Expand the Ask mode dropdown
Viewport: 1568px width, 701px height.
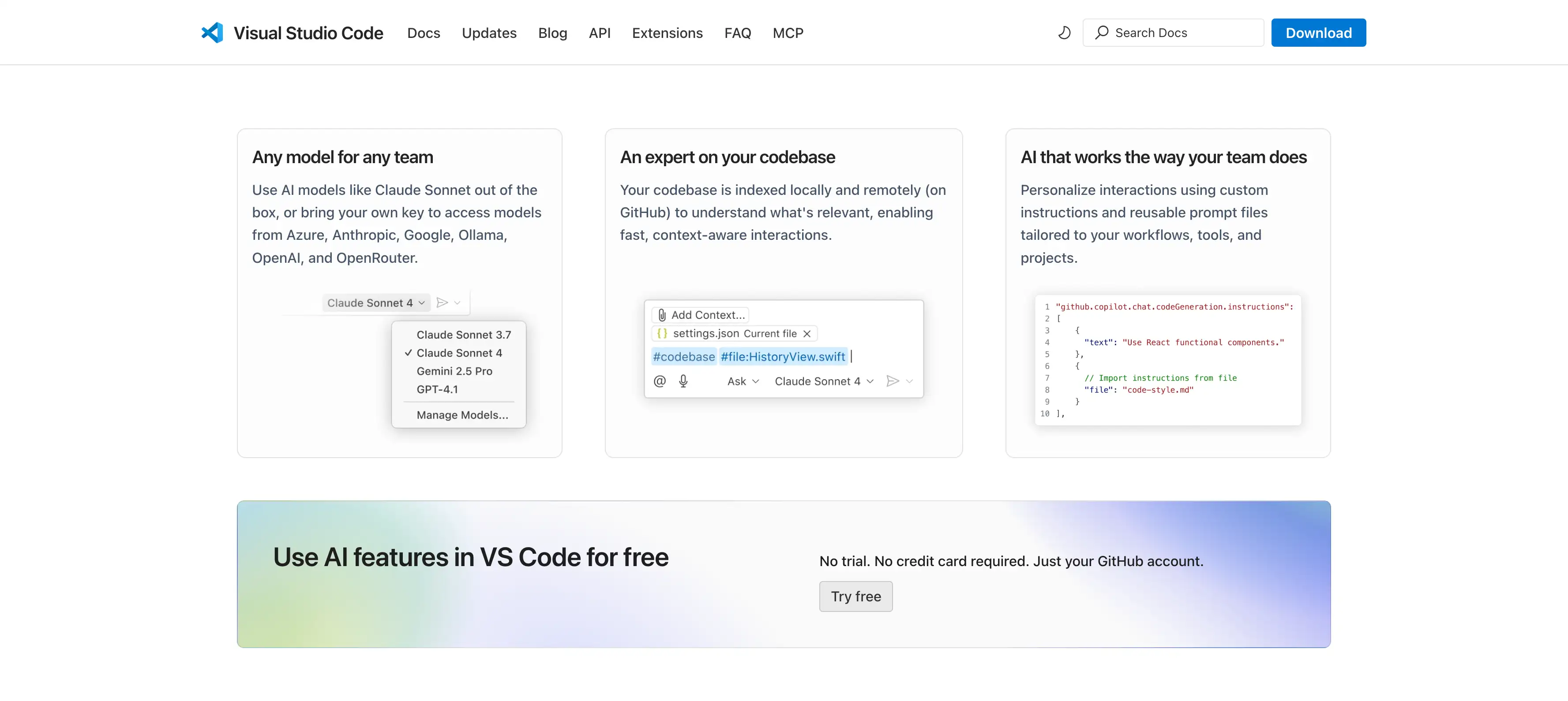coord(743,381)
